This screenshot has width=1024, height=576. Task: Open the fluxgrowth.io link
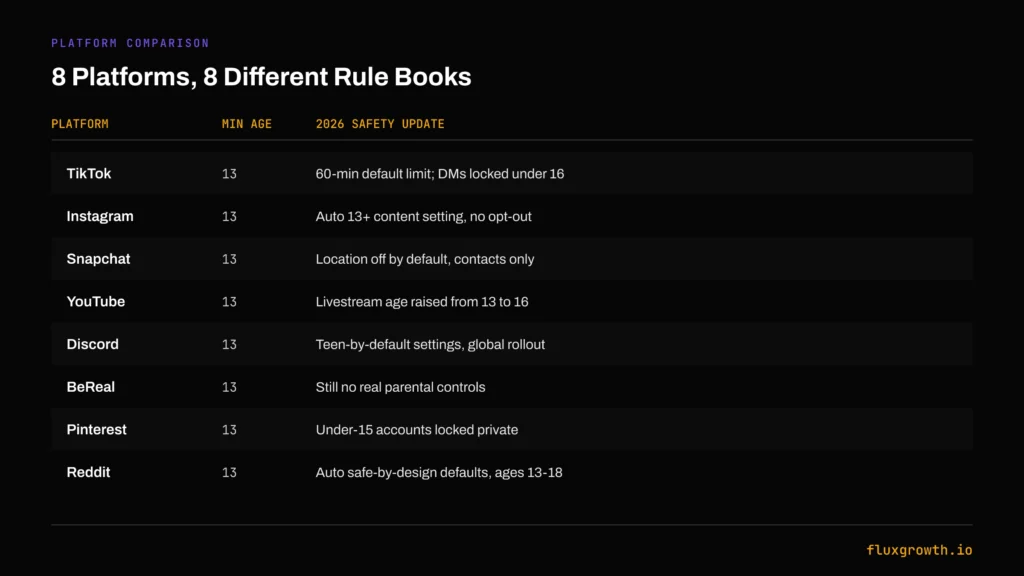(920, 550)
